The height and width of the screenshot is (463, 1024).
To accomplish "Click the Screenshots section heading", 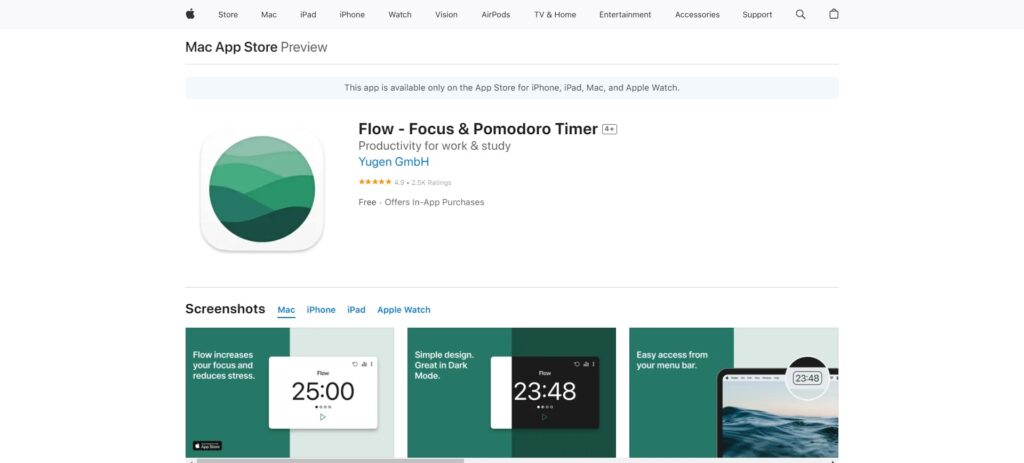I will pos(225,309).
